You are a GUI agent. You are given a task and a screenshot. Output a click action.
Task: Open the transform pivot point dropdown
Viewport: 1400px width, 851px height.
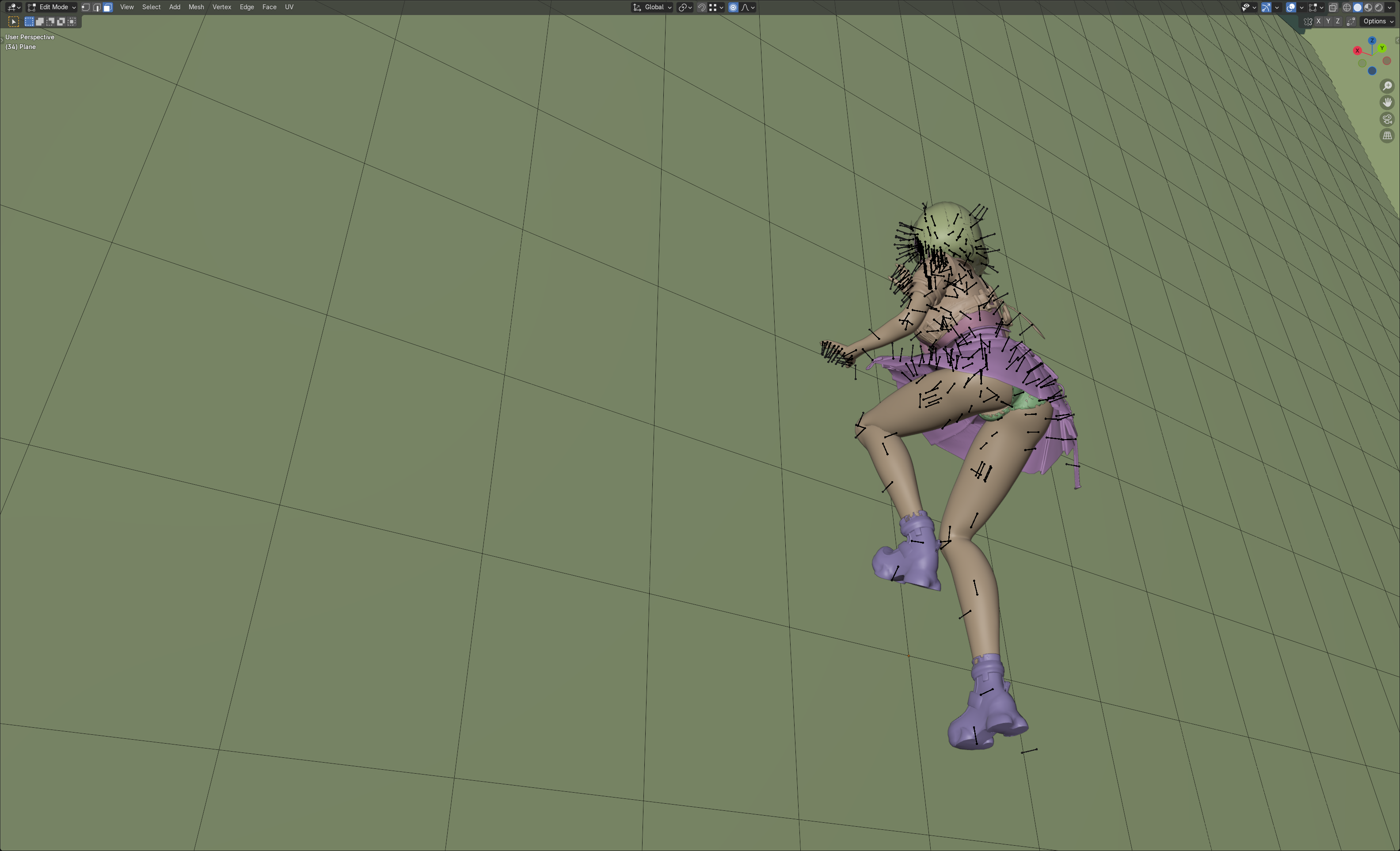click(685, 8)
